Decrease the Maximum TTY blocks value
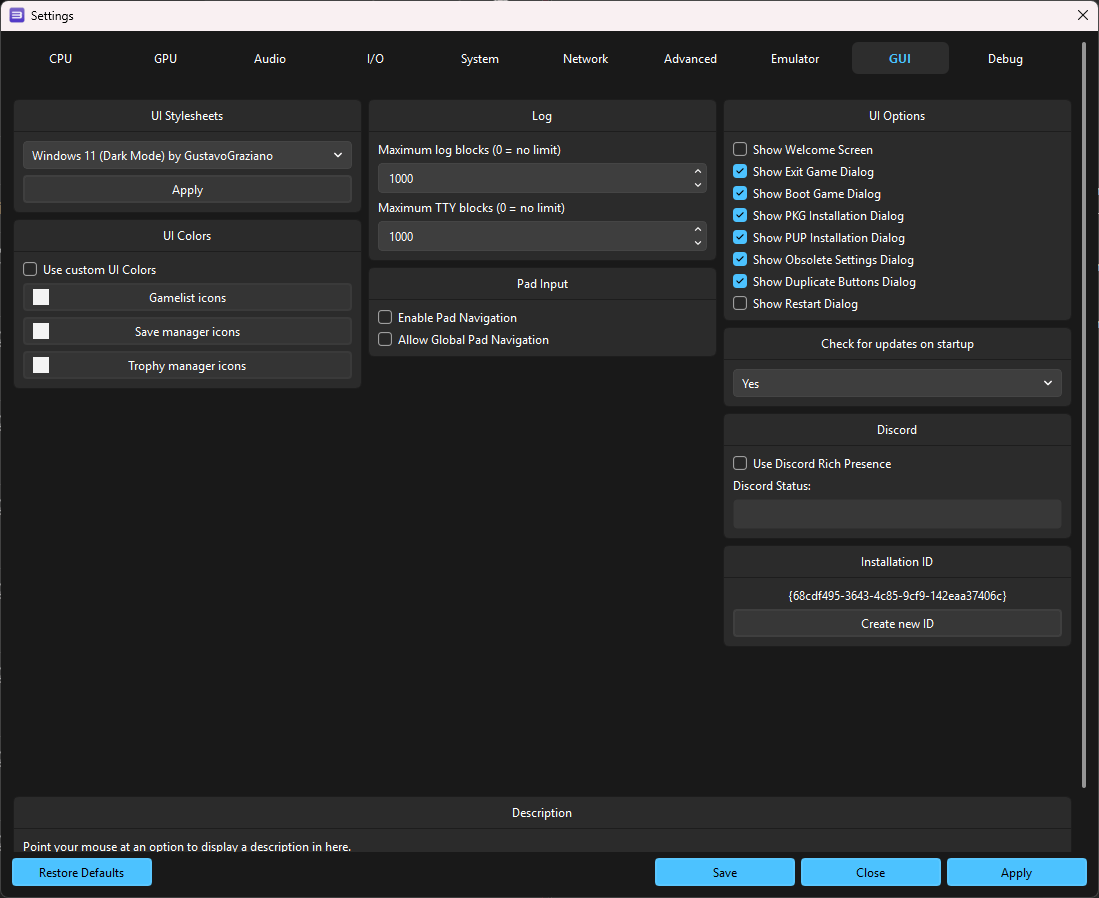The width and height of the screenshot is (1099, 898). point(697,242)
